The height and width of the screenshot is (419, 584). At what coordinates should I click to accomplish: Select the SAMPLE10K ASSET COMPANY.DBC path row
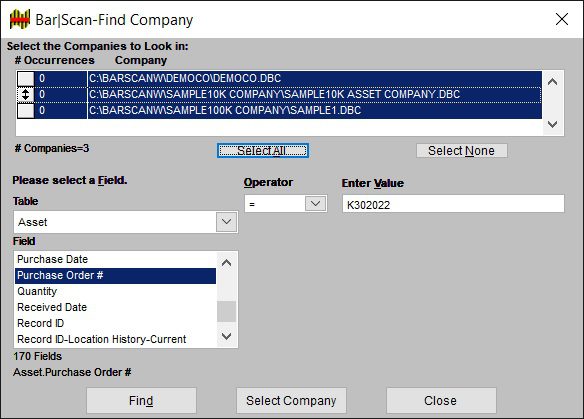315,95
